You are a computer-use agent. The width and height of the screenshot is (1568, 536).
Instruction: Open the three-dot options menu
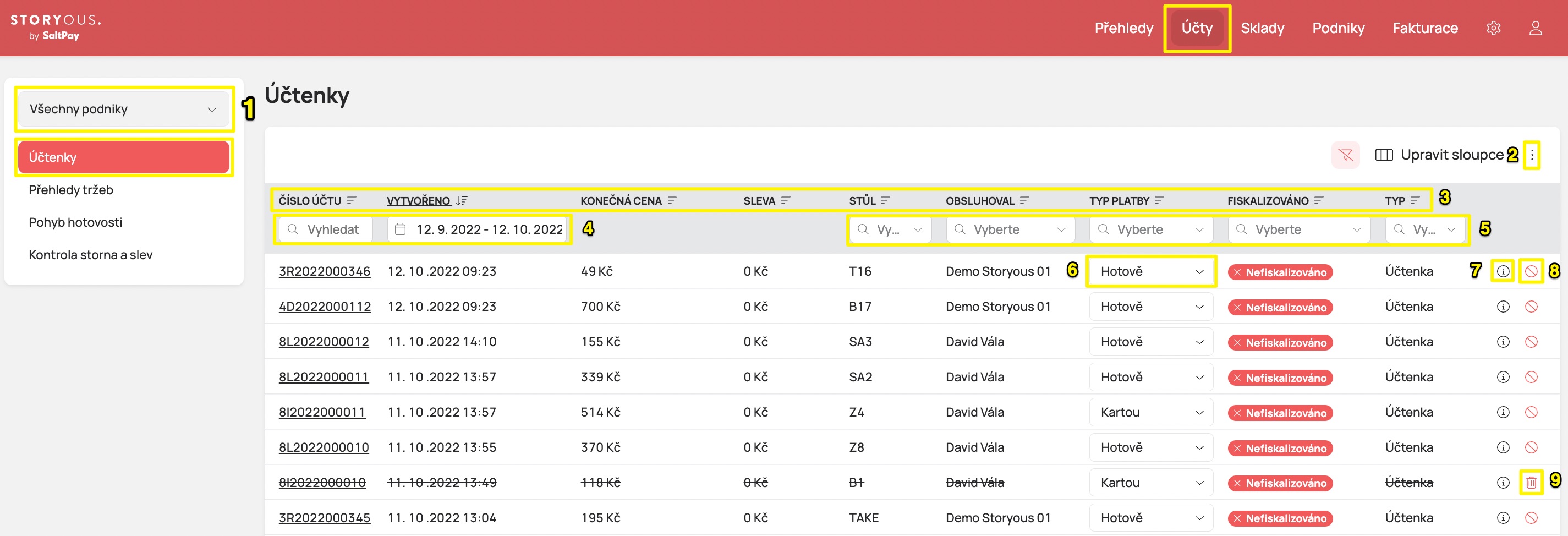point(1532,155)
